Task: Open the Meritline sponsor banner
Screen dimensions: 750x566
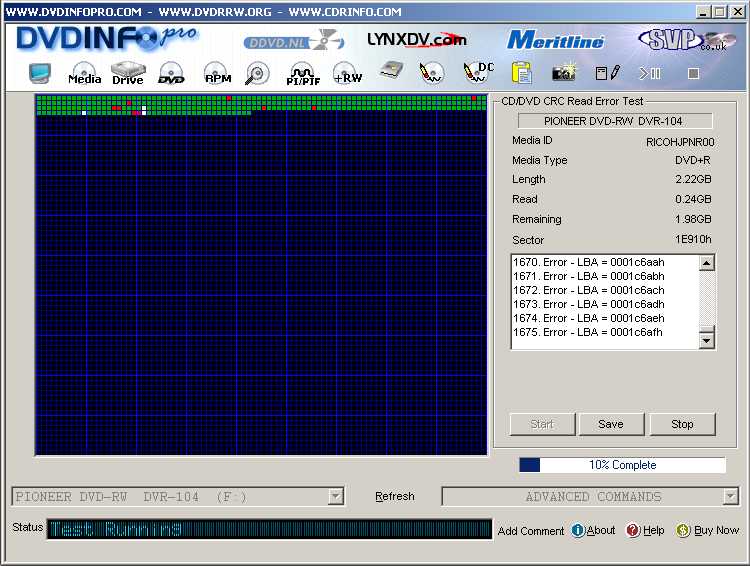Action: coord(555,40)
